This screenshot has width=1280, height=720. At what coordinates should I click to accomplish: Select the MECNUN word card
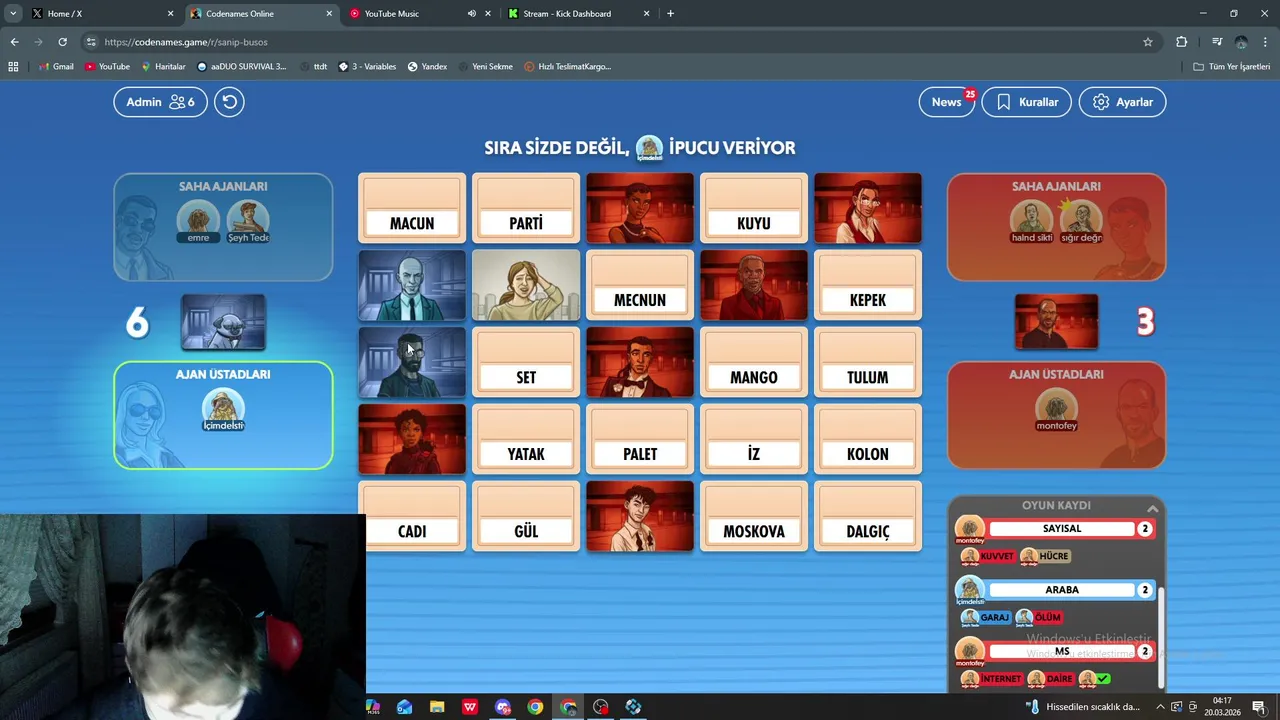[x=640, y=285]
